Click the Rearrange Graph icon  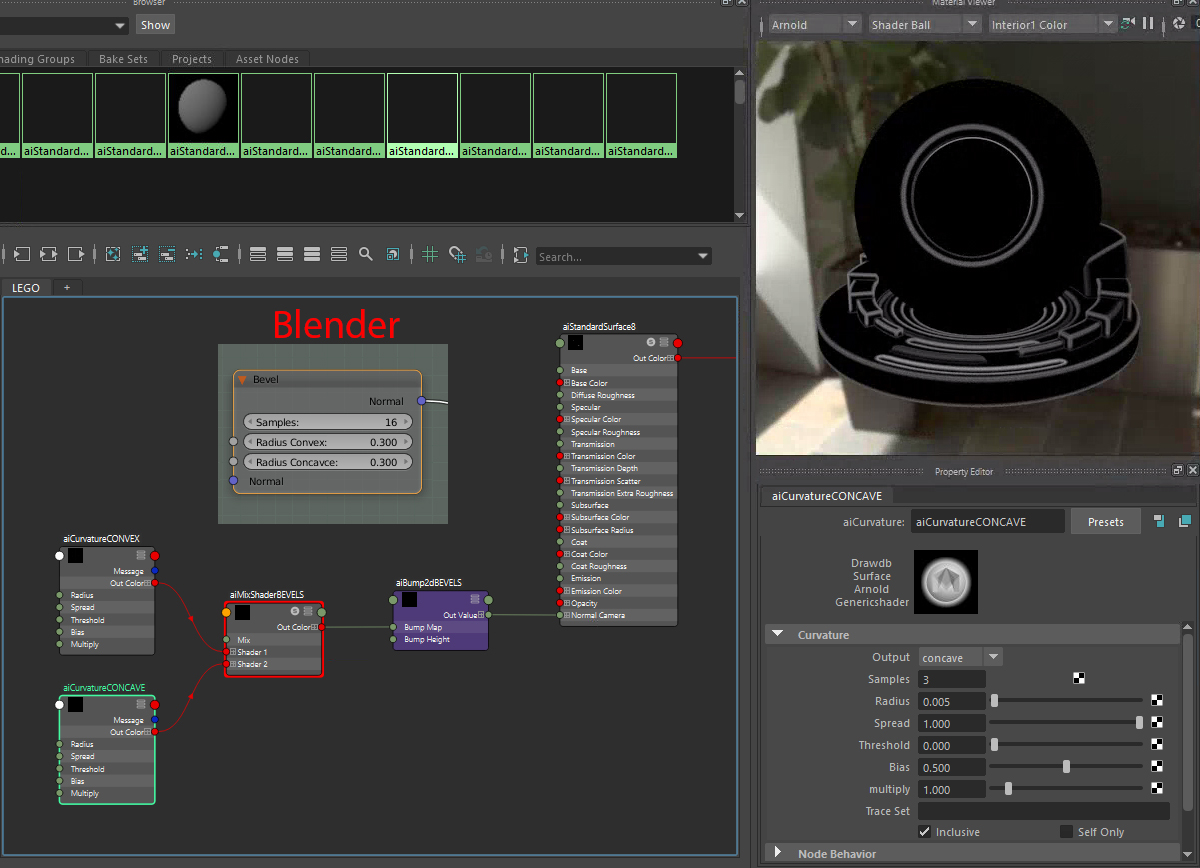194,254
